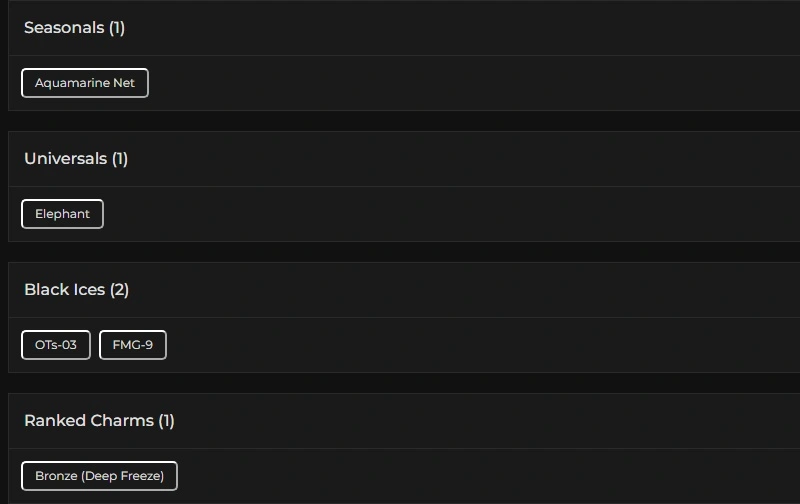Click the "Ranked Charms" title text

89,421
